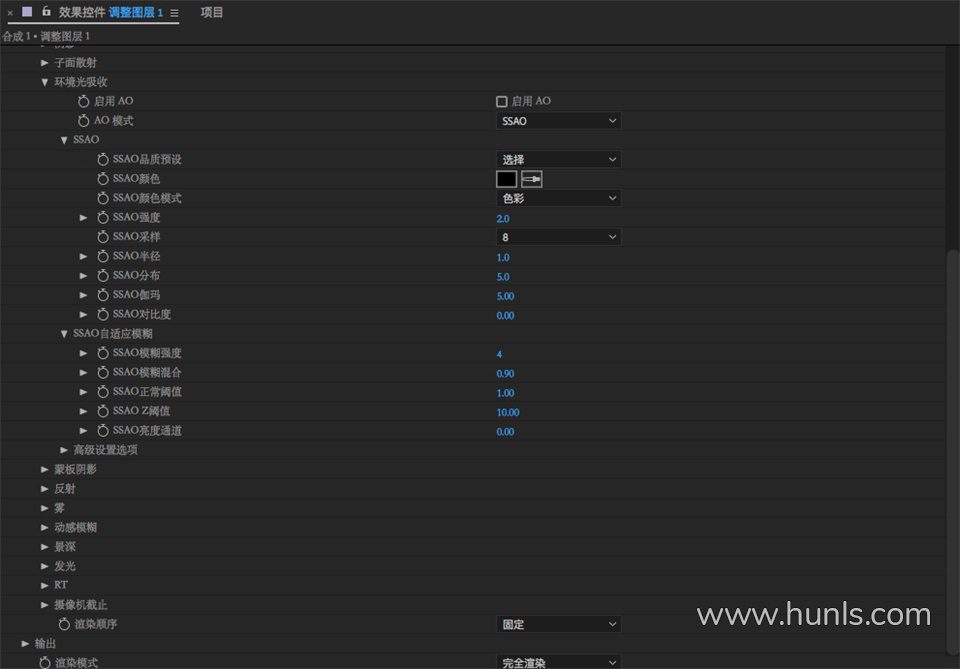Click SSAO模糊强度 value 4

pos(499,354)
